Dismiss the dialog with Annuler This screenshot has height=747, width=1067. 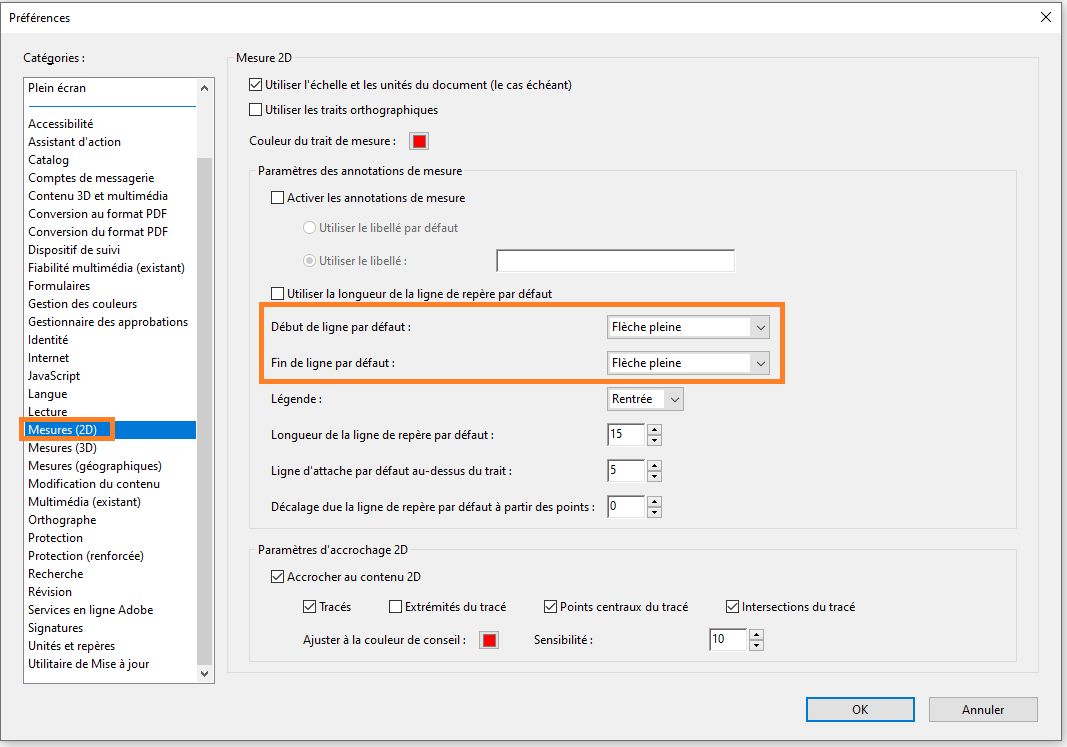(983, 709)
